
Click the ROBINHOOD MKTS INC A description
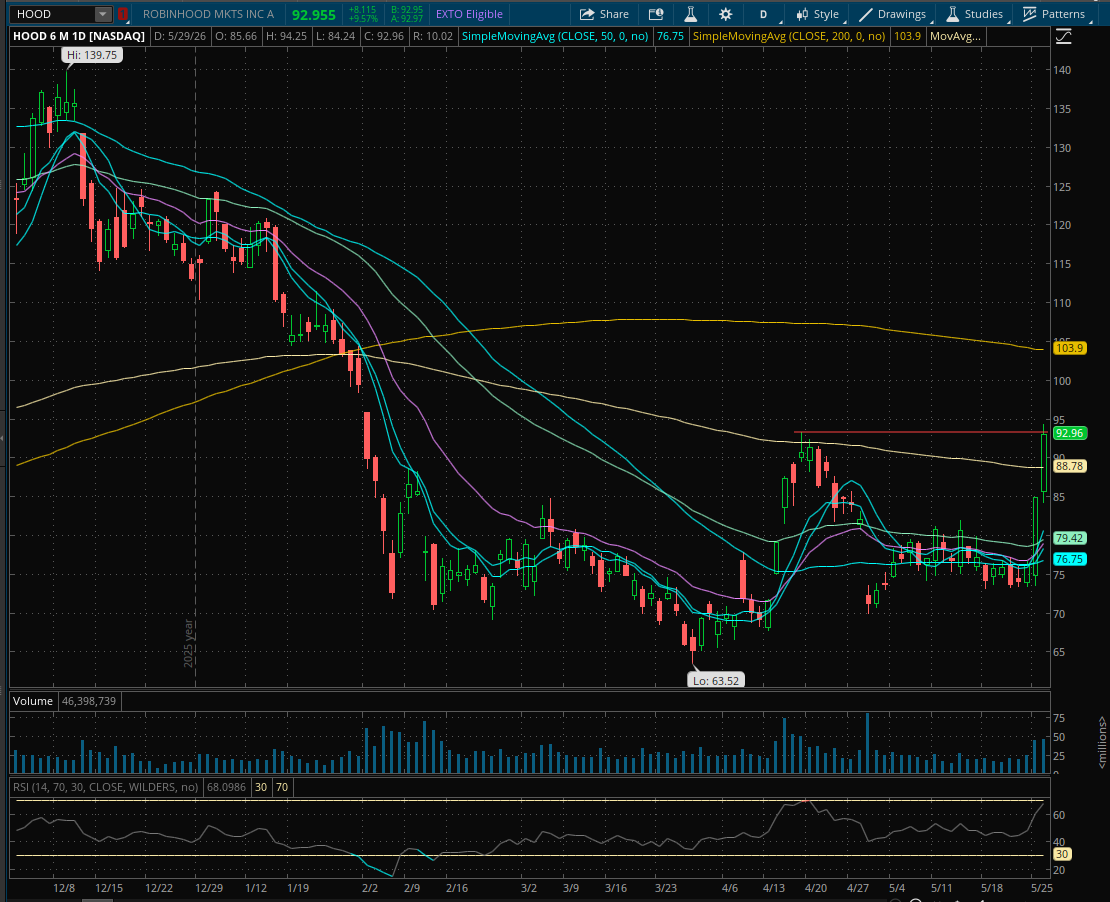(x=208, y=13)
